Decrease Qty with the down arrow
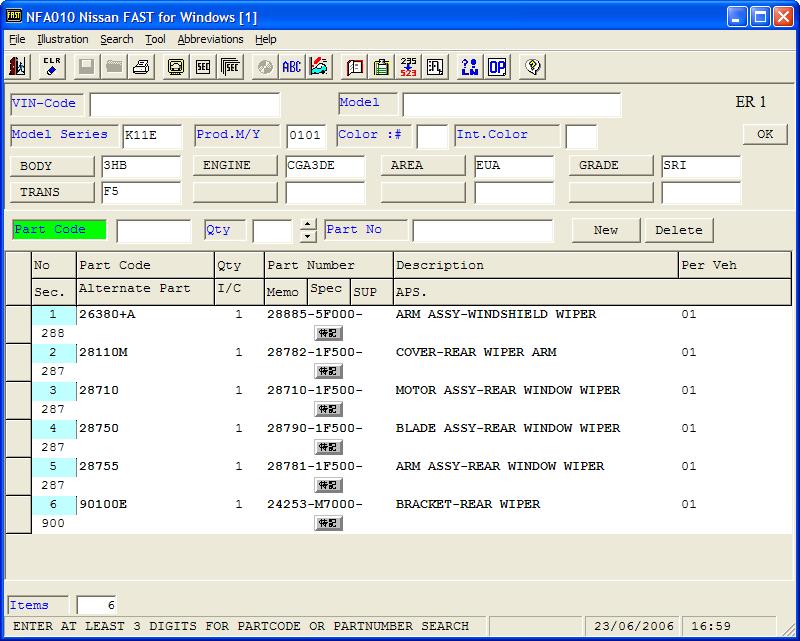 click(x=308, y=236)
